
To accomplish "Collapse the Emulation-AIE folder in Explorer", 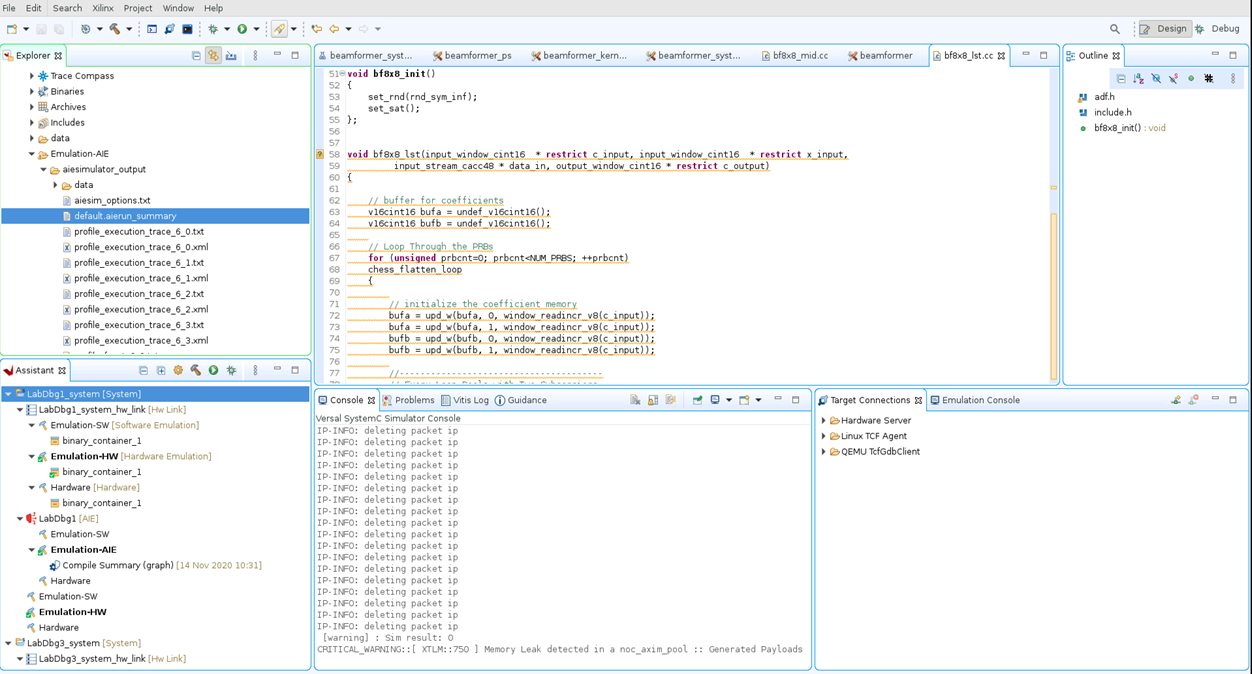I will click(x=32, y=154).
